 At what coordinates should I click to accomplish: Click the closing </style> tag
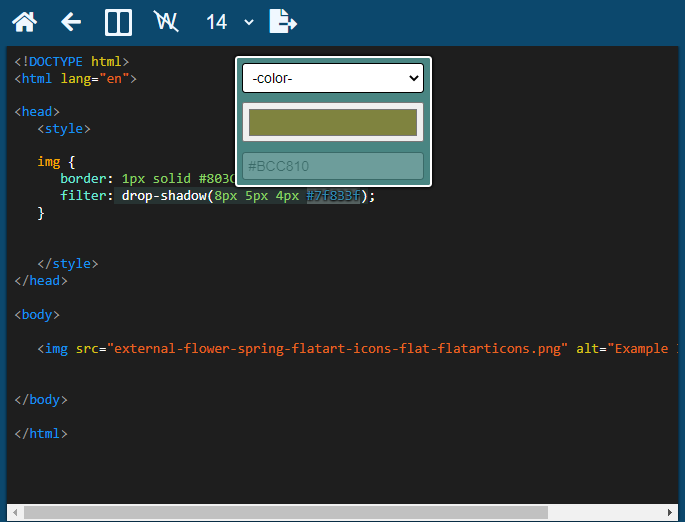(68, 264)
